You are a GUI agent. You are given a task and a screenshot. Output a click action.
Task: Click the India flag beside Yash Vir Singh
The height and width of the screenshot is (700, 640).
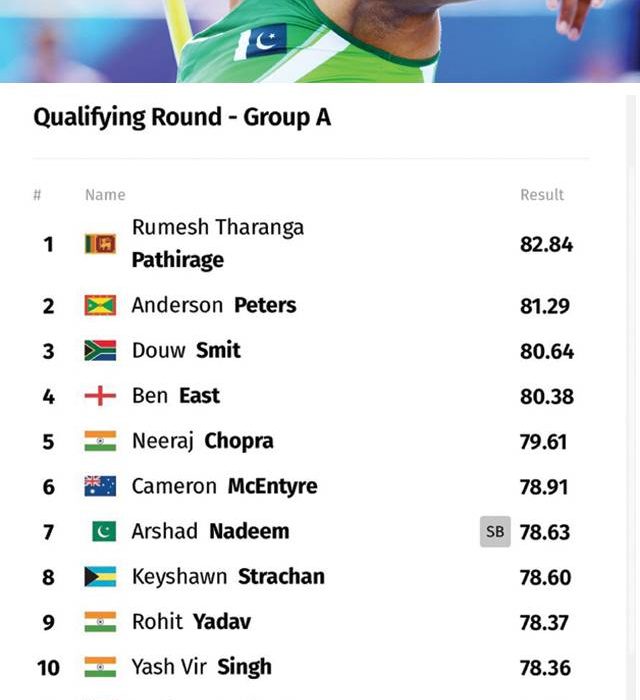click(x=100, y=667)
